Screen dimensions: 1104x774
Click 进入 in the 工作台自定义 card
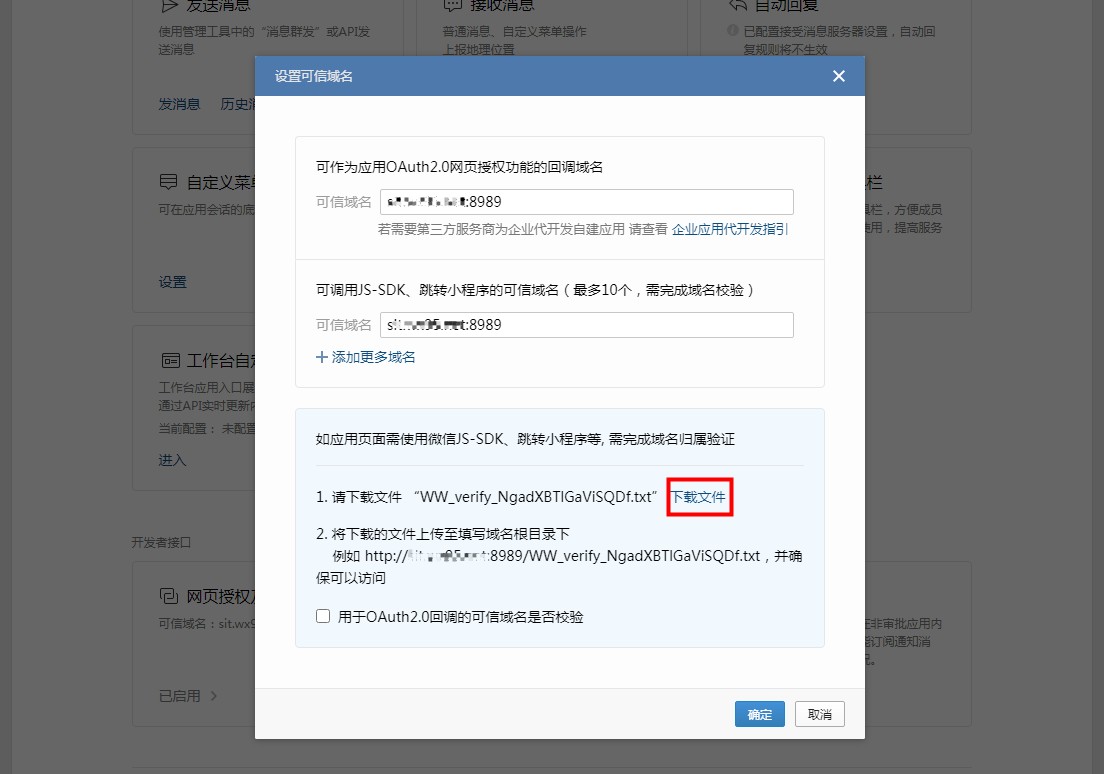pyautogui.click(x=172, y=460)
